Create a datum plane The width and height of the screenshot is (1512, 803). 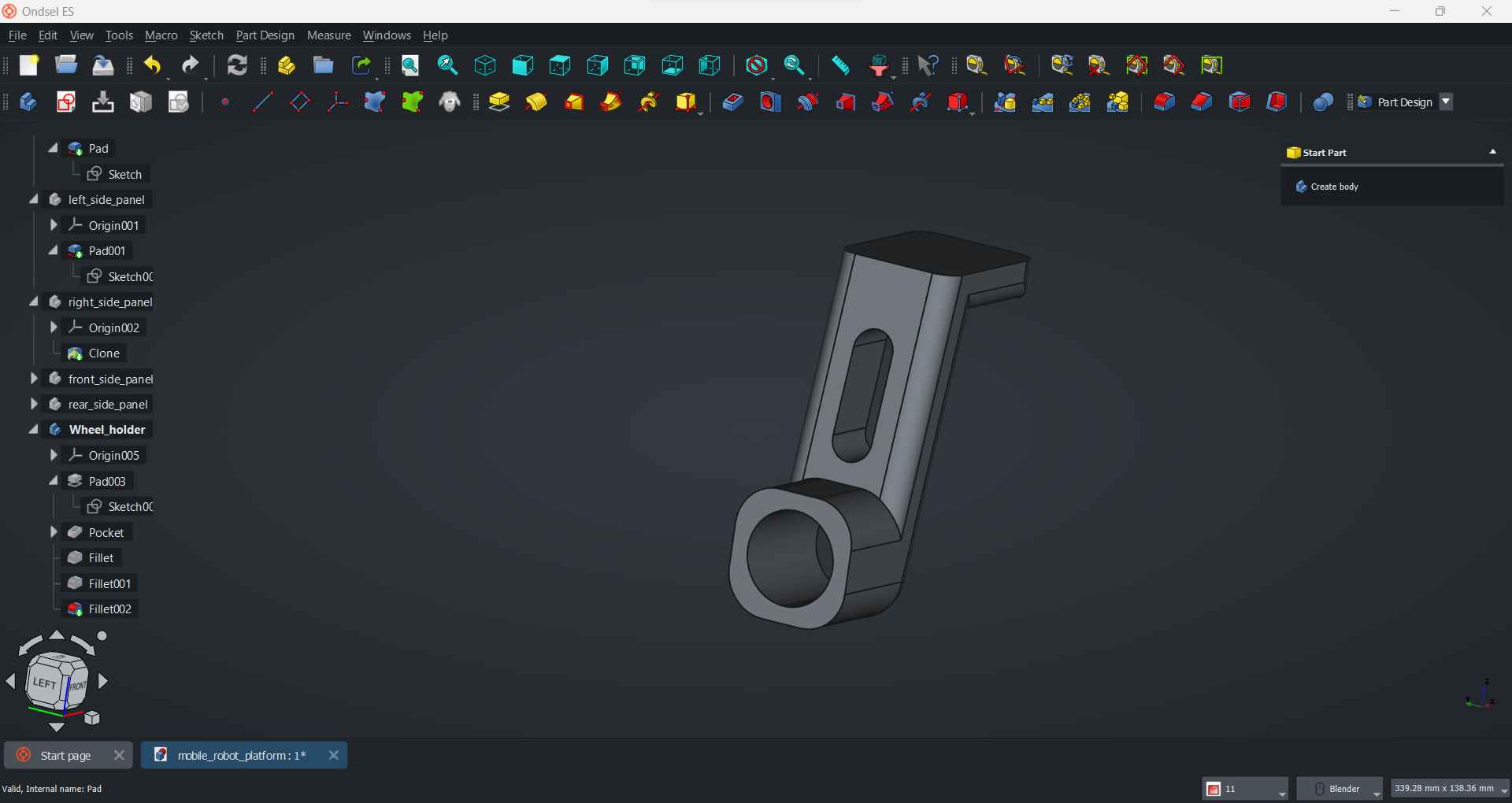(x=300, y=102)
